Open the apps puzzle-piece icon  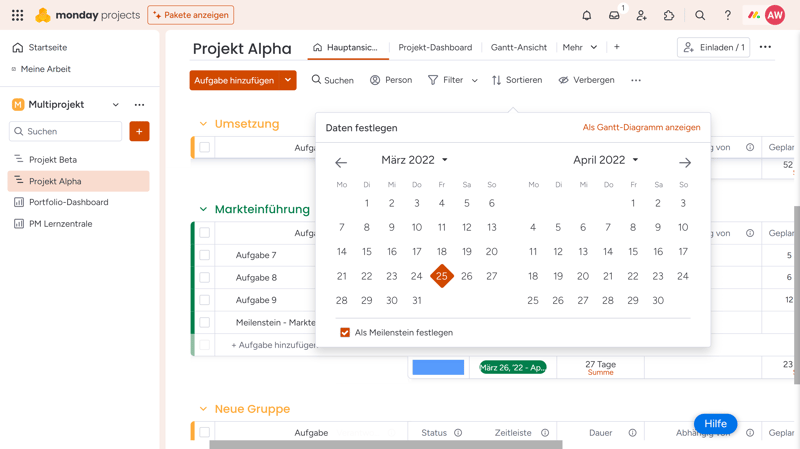(x=669, y=16)
